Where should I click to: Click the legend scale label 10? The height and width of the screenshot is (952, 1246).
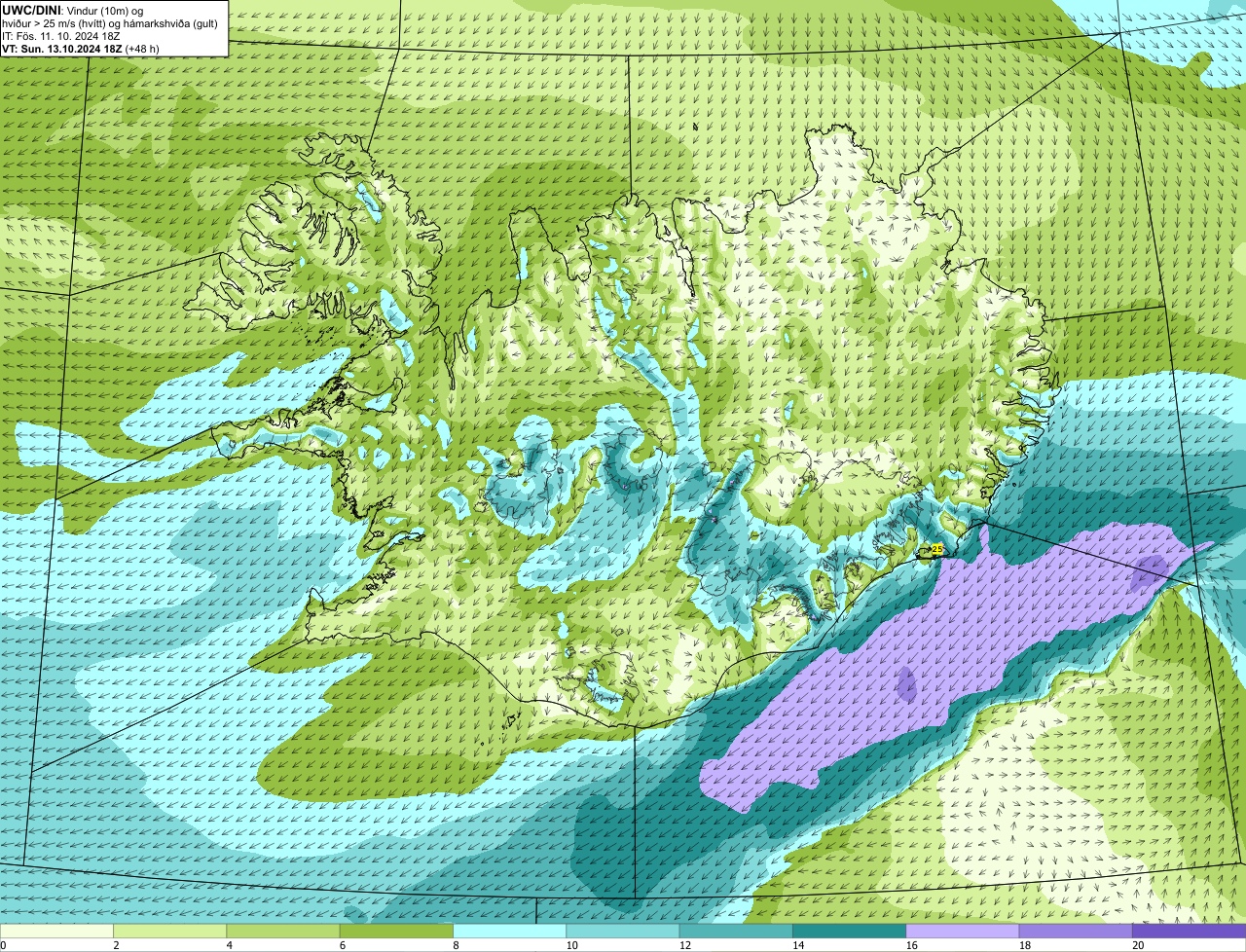[x=571, y=945]
